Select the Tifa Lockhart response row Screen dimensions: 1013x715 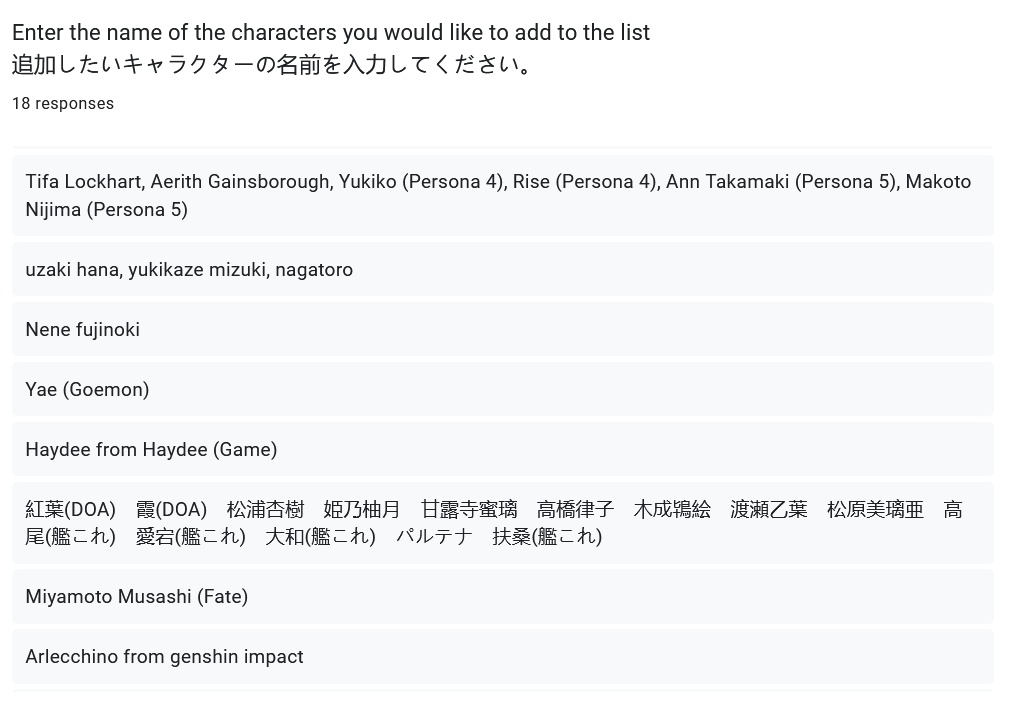pyautogui.click(x=502, y=195)
